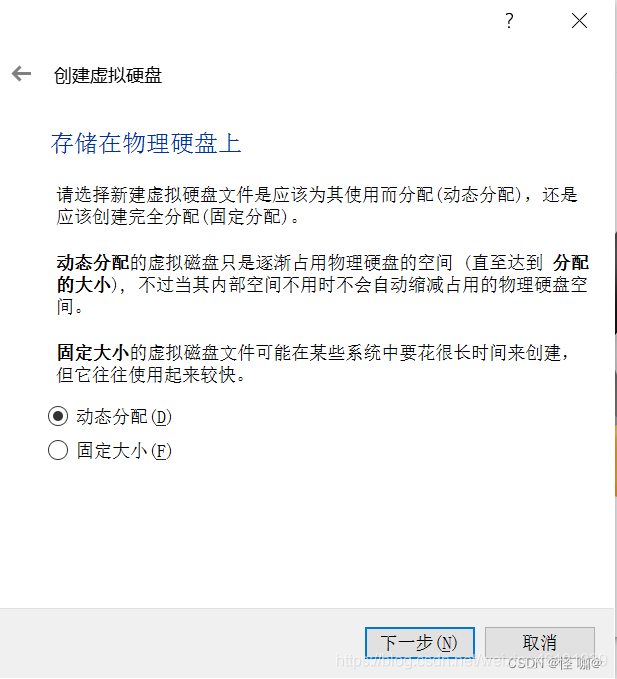617x679 pixels.
Task: Proceed with the 下一步(N) button
Action: [x=419, y=643]
